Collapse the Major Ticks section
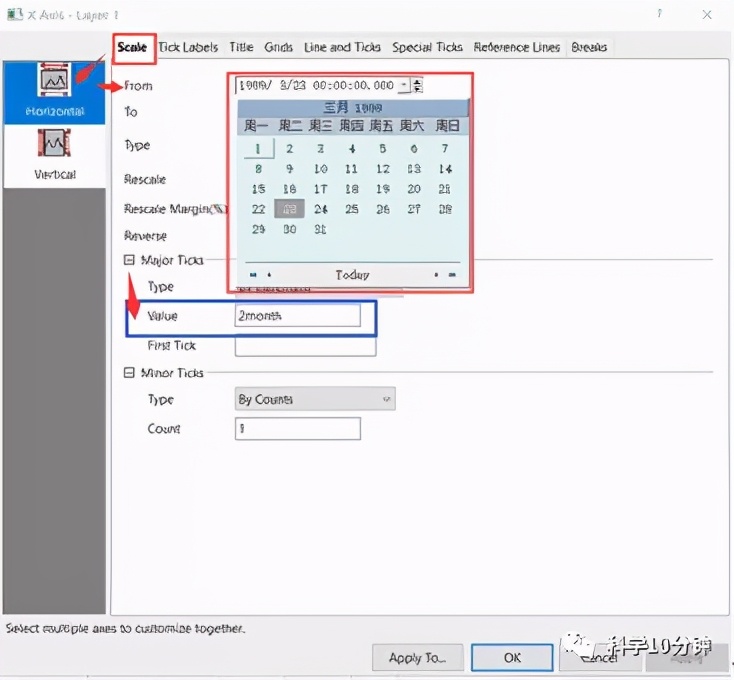This screenshot has height=680, width=734. click(129, 260)
